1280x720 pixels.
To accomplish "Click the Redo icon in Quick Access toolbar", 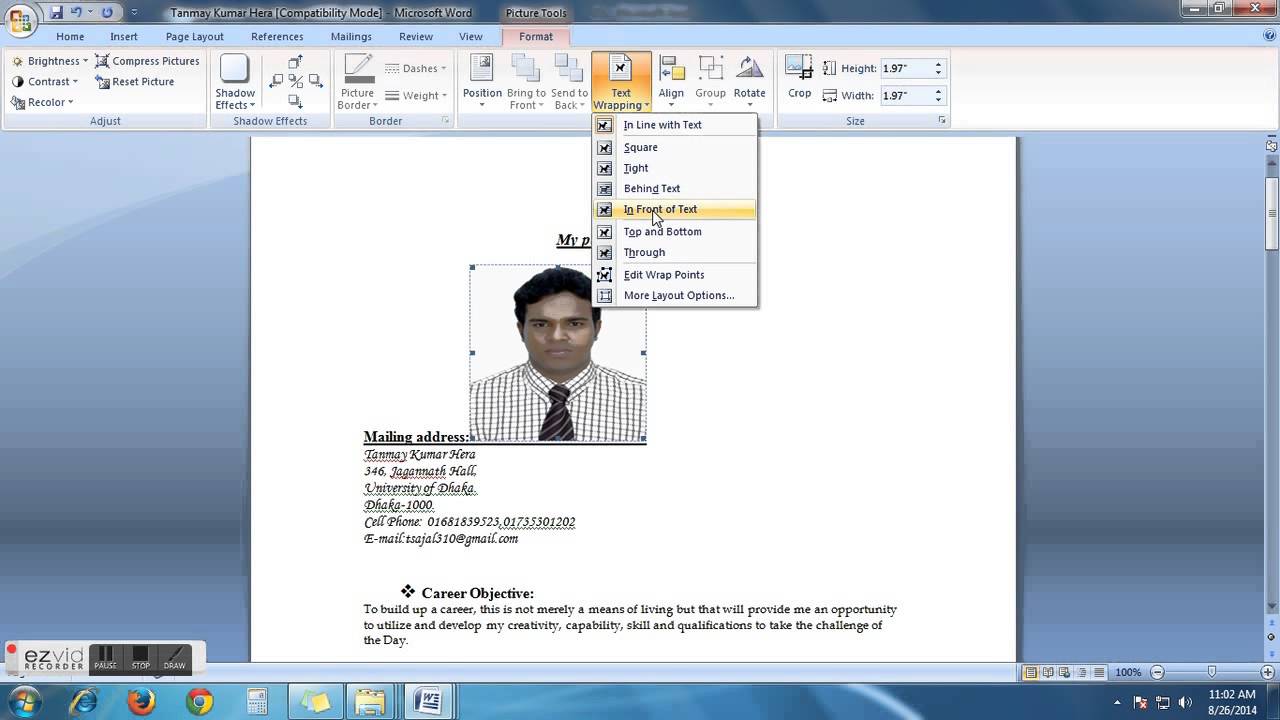I will click(x=107, y=13).
